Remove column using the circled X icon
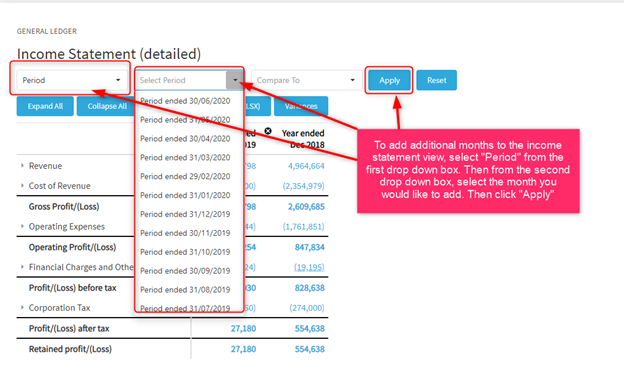The height and width of the screenshot is (372, 624). pyautogui.click(x=268, y=131)
